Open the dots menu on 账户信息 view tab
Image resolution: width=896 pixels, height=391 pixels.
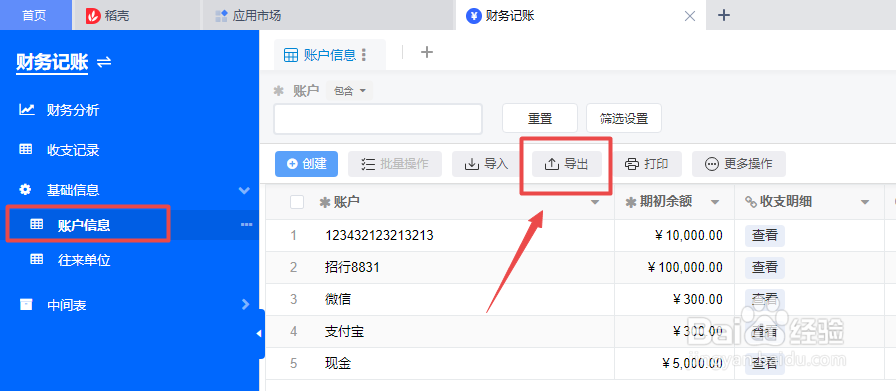click(364, 55)
